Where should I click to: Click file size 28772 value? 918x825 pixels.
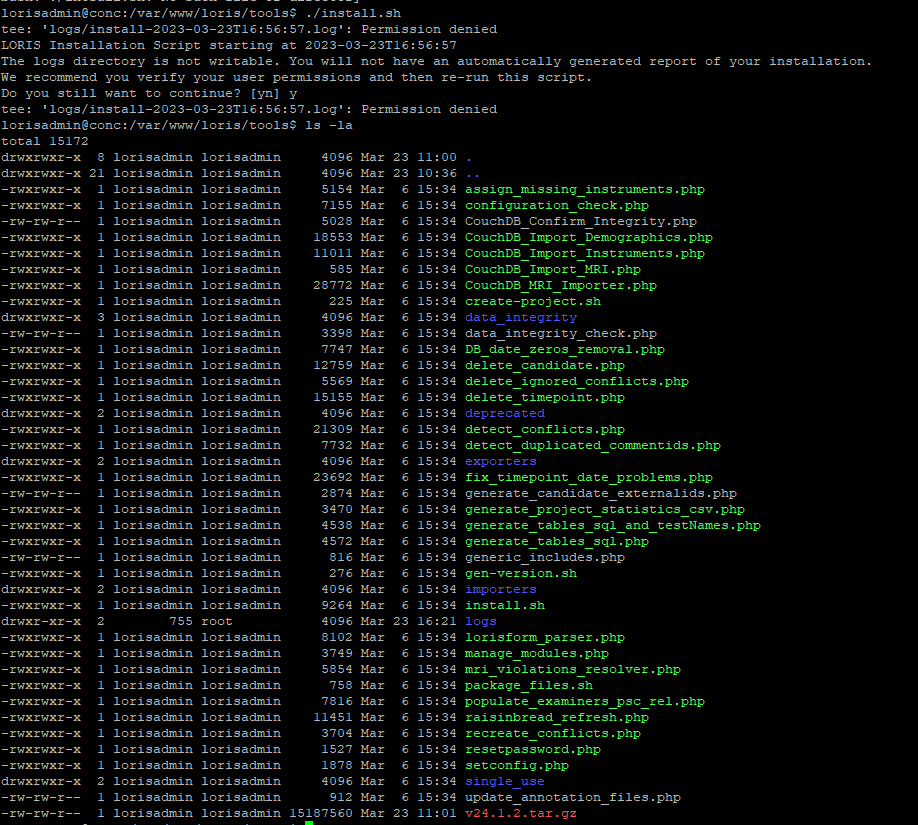(x=333, y=286)
